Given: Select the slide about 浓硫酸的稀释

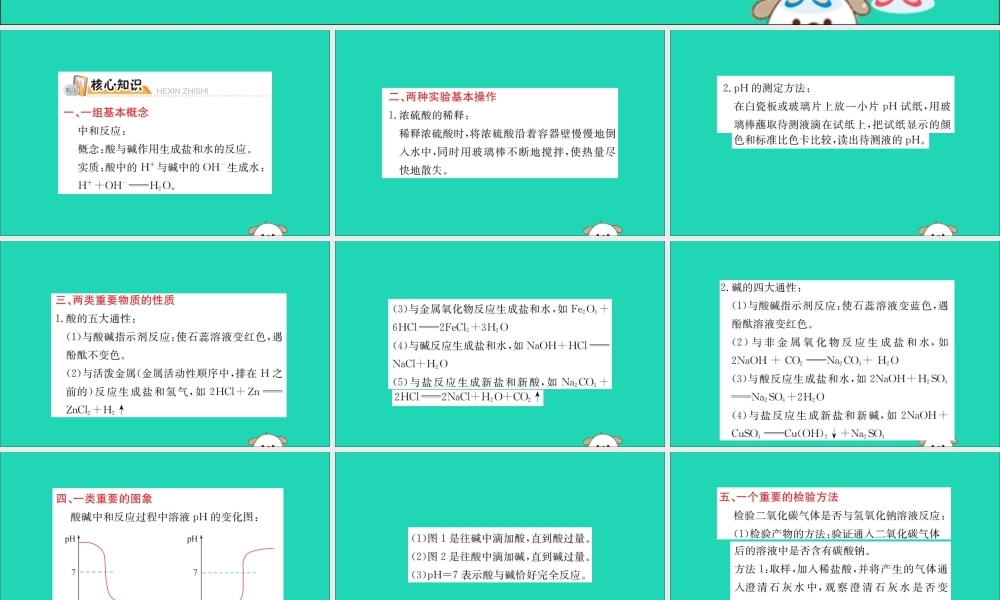Looking at the screenshot, I should pos(500,133).
